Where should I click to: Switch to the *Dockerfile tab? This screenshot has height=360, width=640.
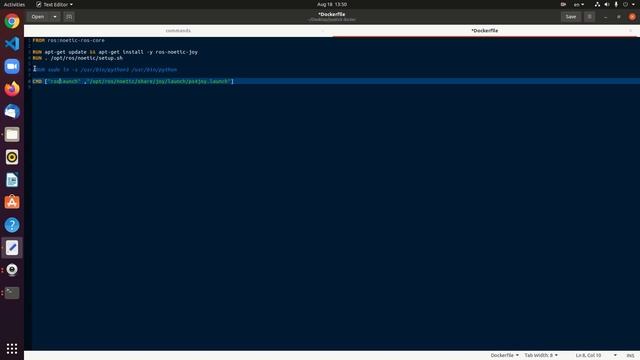click(484, 31)
